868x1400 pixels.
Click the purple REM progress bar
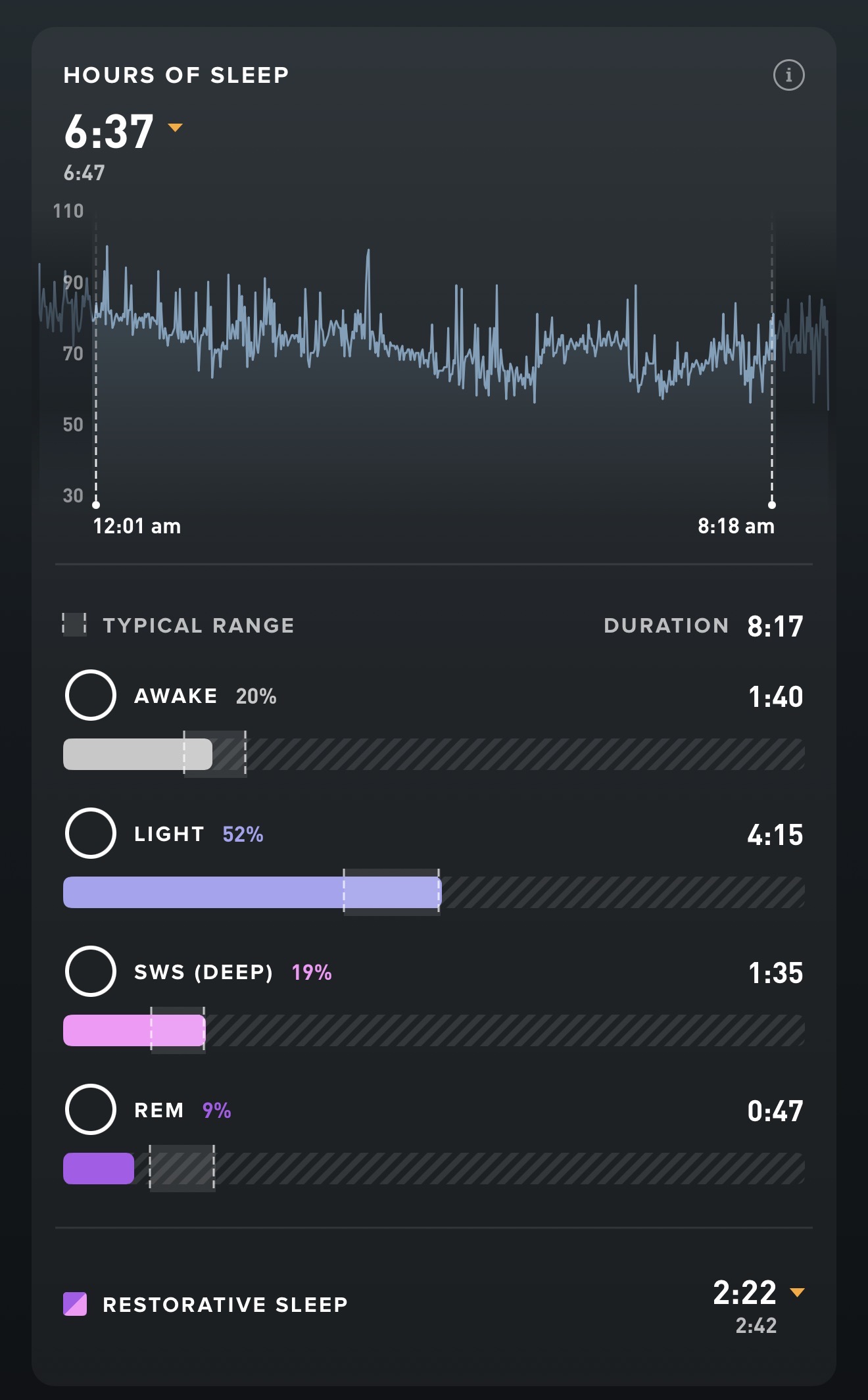[99, 1169]
